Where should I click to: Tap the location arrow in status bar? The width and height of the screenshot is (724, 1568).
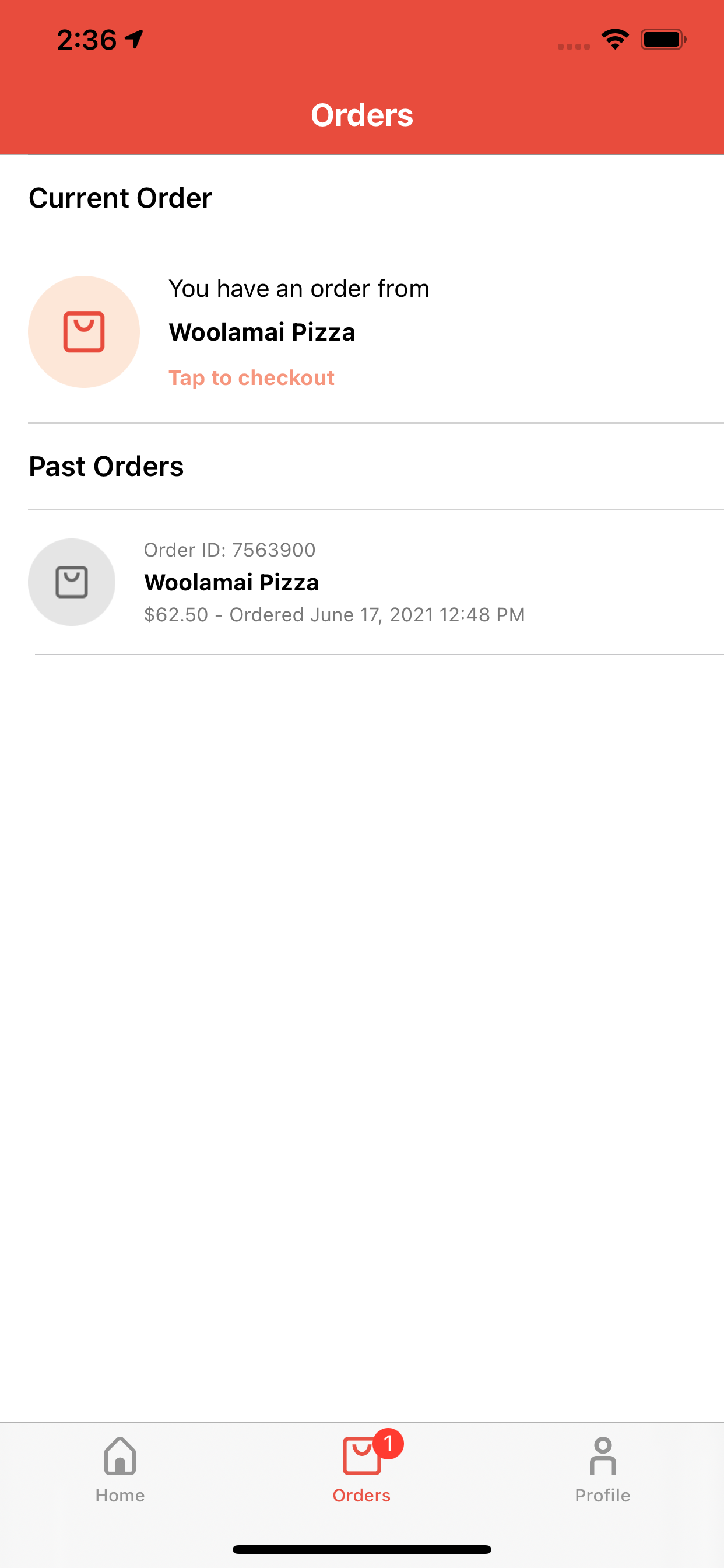pyautogui.click(x=135, y=40)
